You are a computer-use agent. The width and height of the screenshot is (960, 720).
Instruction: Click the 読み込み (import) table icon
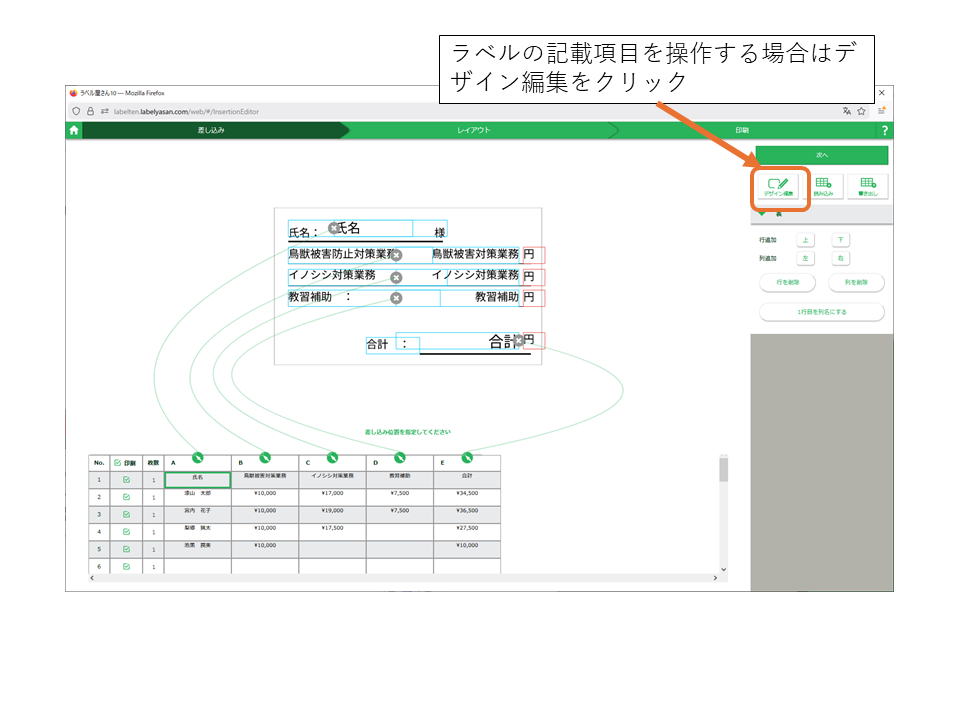coord(823,187)
